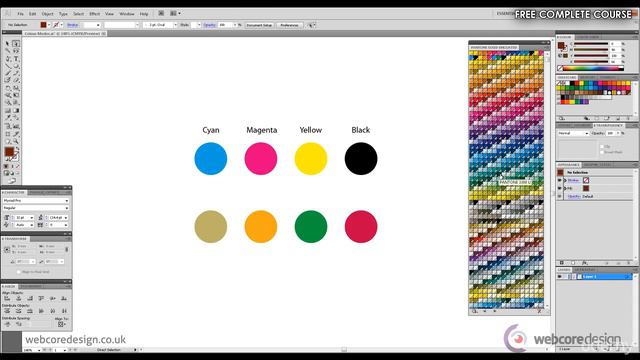Open Align To options in Align panel
640x360 pixels.
[x=61, y=324]
